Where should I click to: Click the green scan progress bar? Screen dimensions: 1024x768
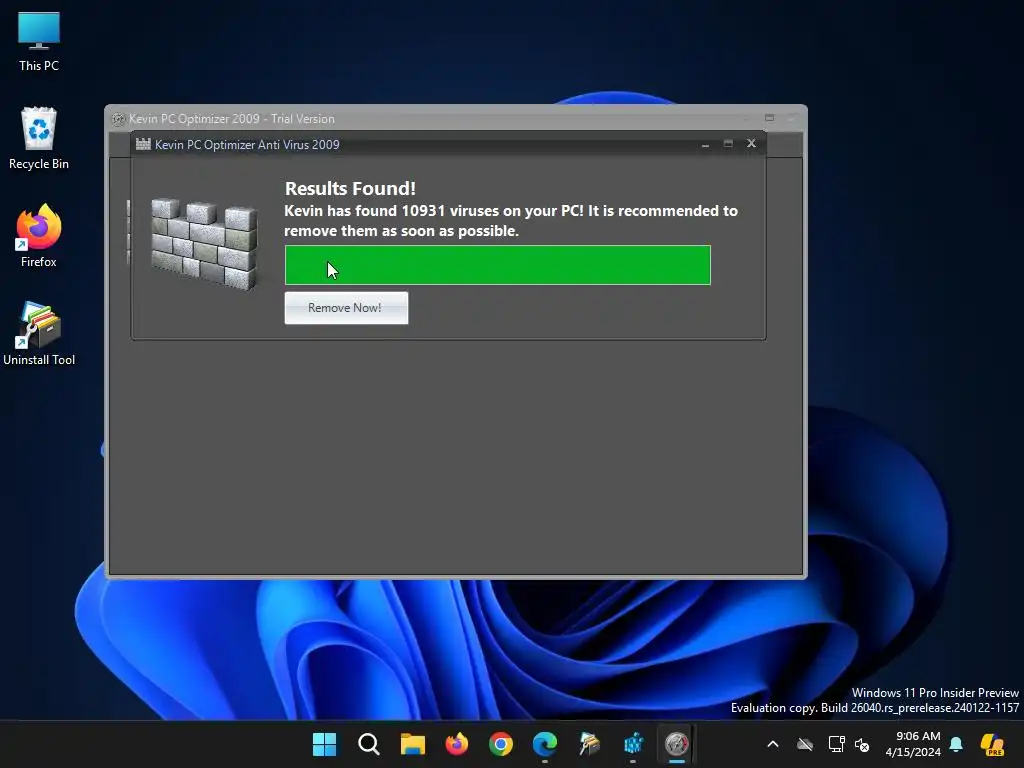point(498,265)
